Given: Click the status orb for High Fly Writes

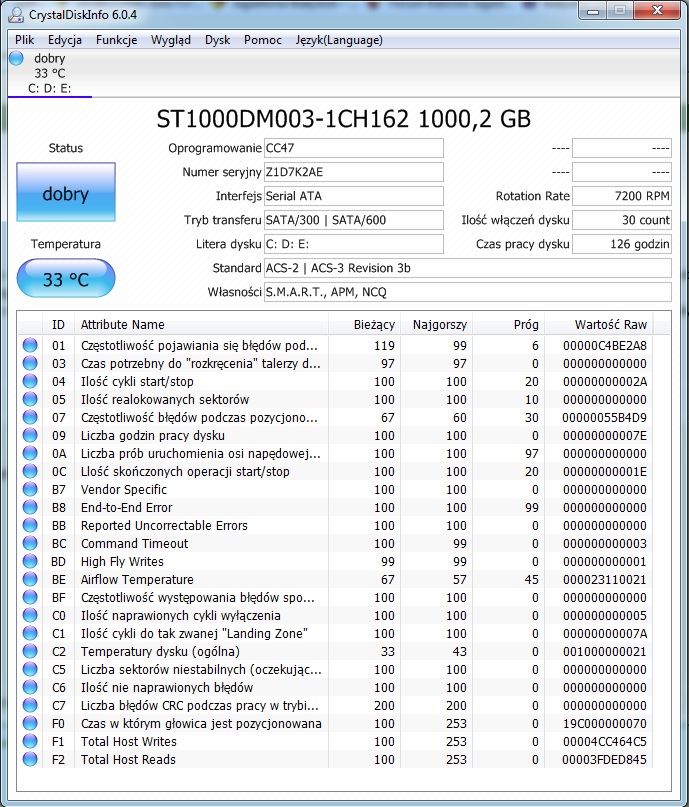Looking at the screenshot, I should pos(30,561).
